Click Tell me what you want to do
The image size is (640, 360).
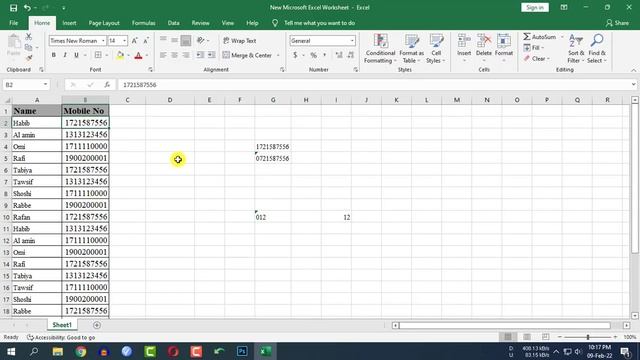(319, 23)
